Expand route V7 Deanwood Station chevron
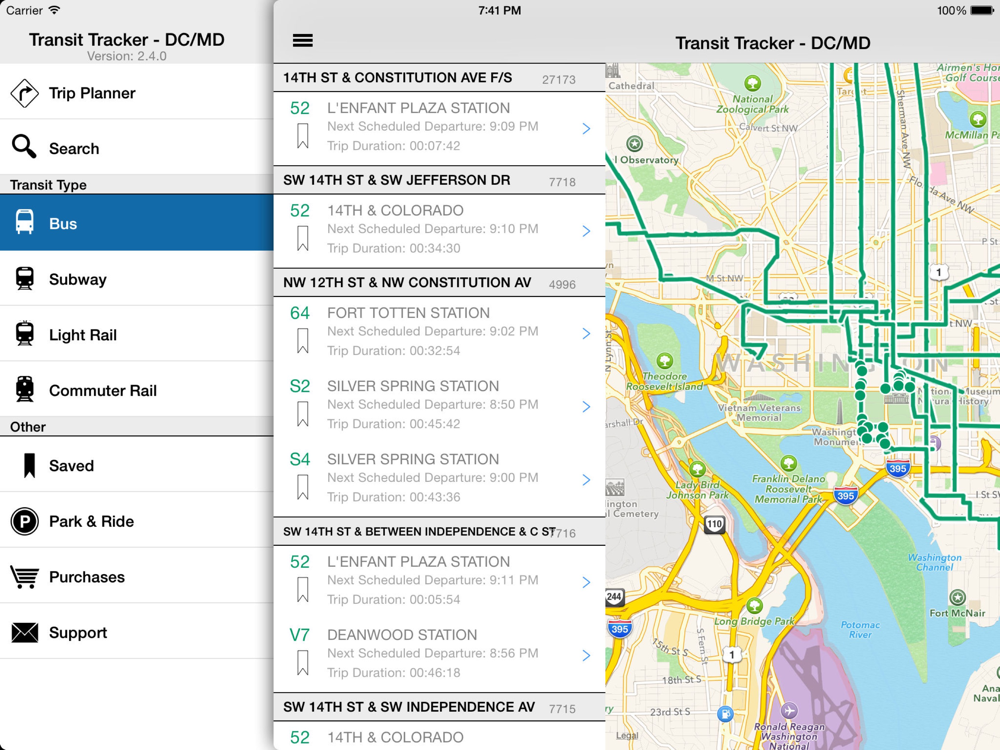 coord(586,656)
